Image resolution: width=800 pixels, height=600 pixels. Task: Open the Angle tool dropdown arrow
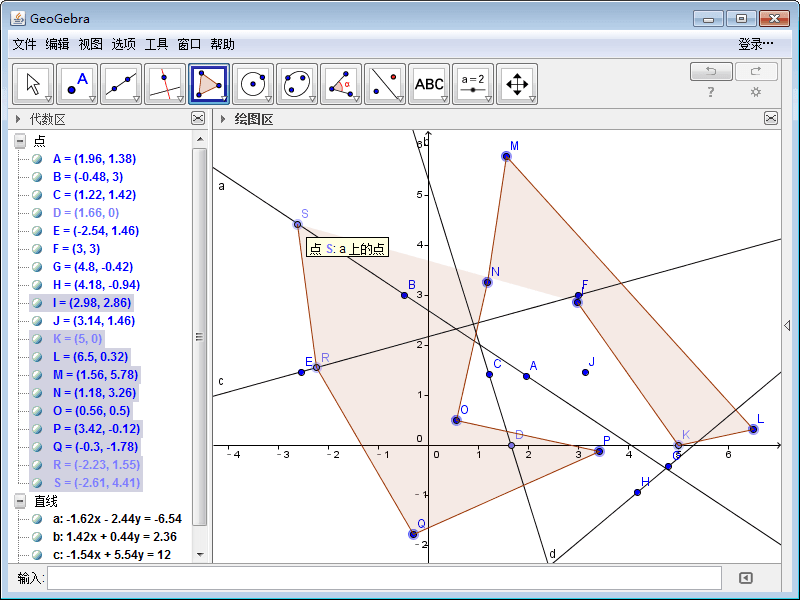356,99
